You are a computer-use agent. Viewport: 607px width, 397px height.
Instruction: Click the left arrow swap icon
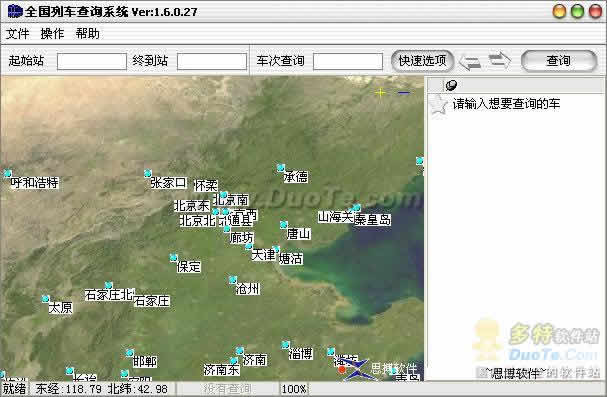470,62
